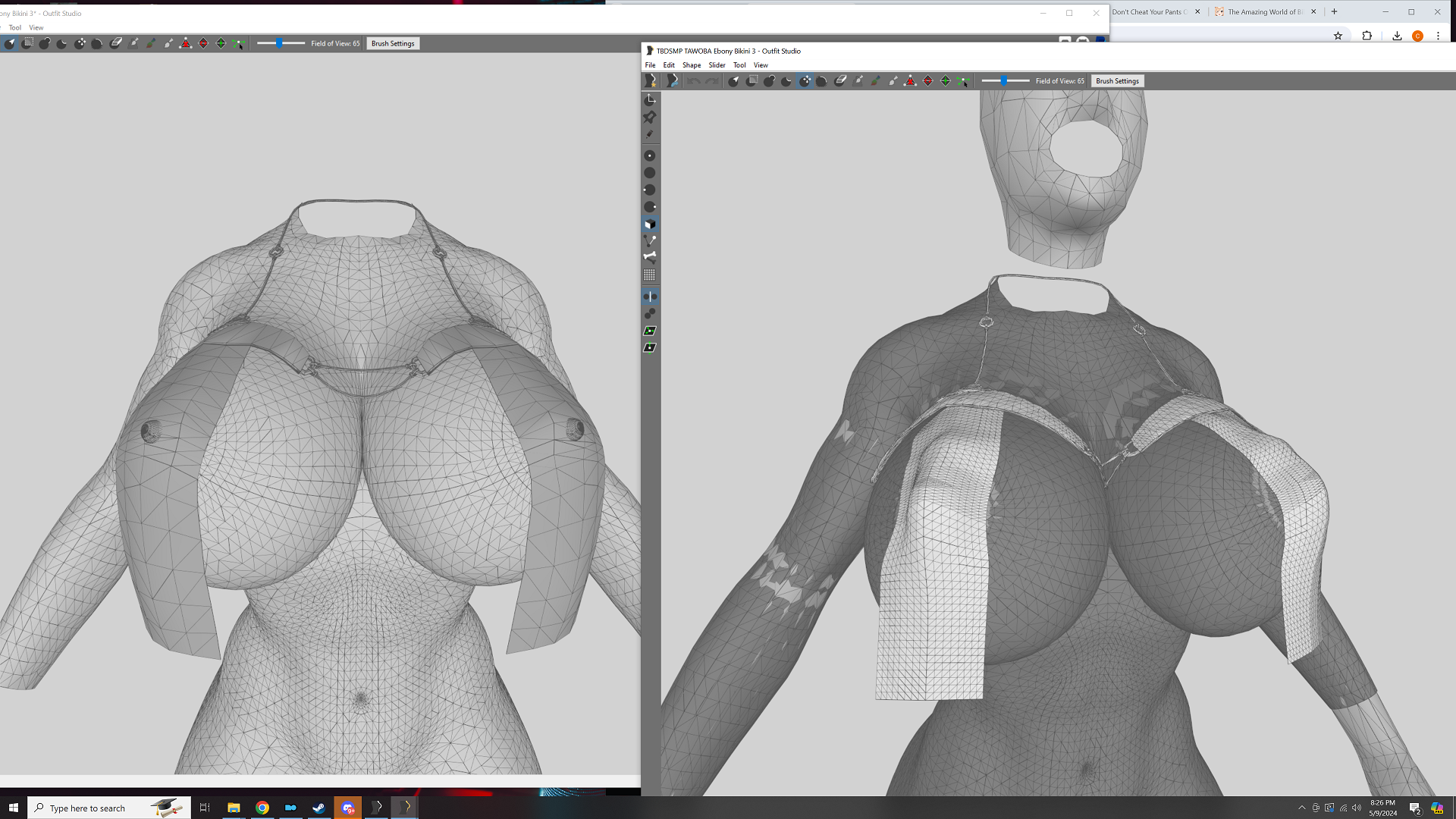Click the Undo arrow in front window
This screenshot has height=819, width=1456.
(x=693, y=81)
